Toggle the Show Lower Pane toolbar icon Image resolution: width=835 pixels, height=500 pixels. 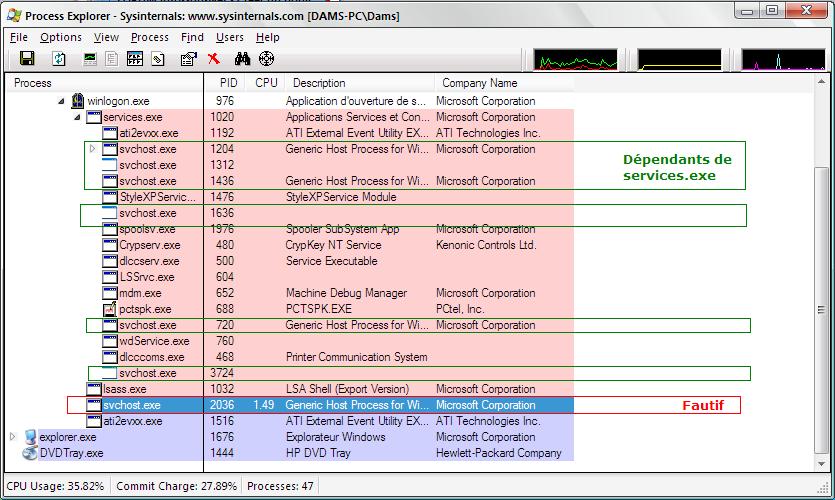(135, 59)
